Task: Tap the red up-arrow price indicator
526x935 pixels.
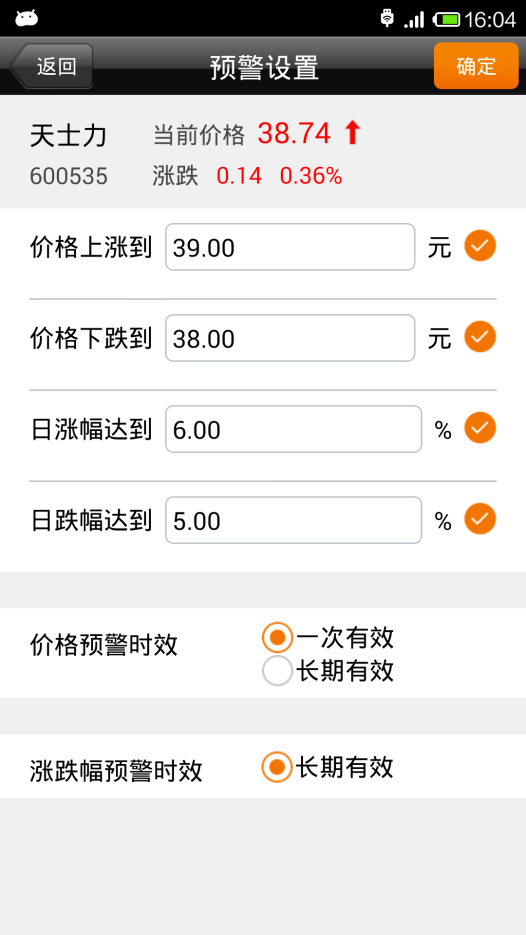Action: click(x=352, y=132)
